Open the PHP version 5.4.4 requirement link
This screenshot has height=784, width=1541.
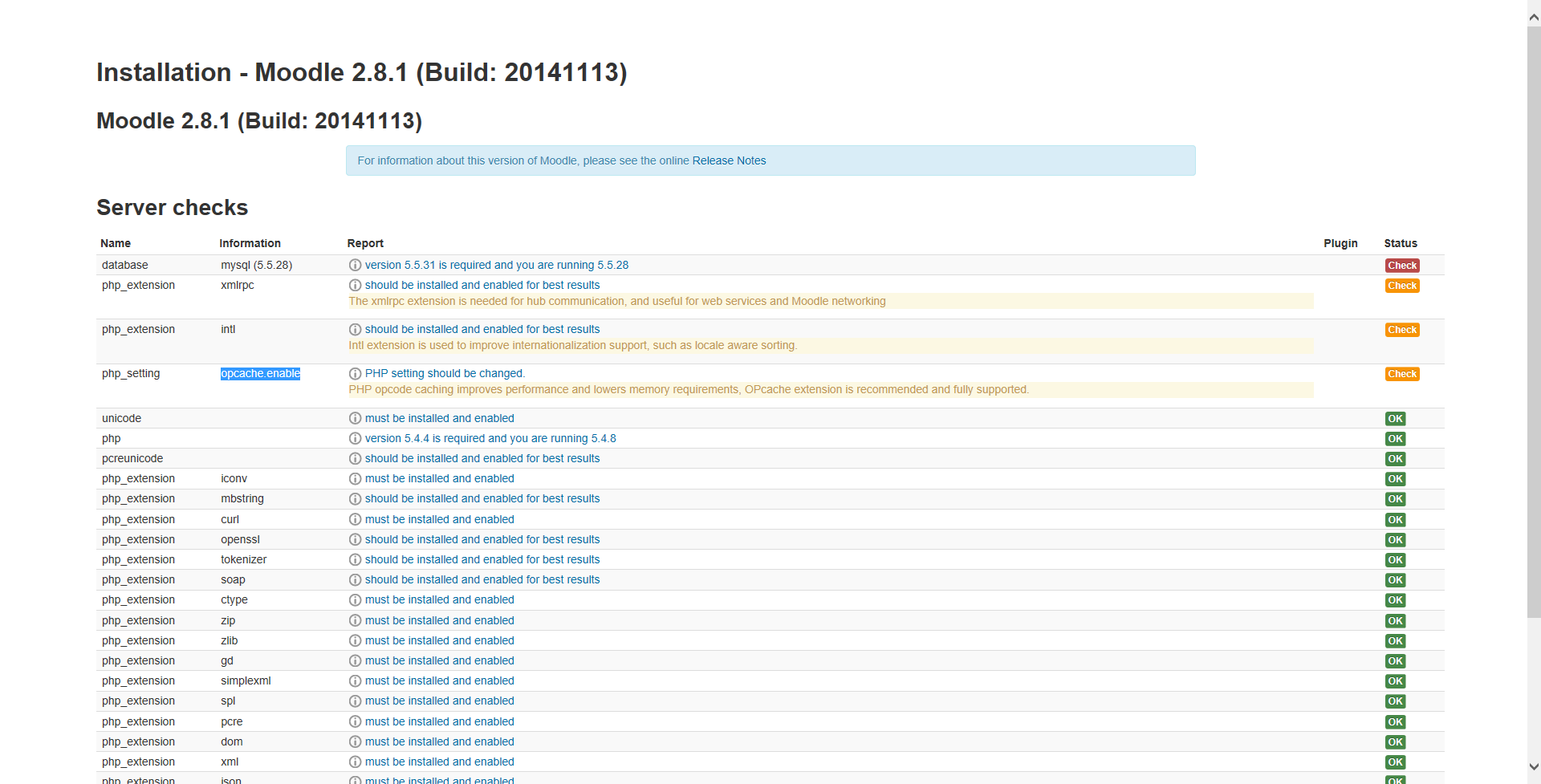(x=490, y=438)
